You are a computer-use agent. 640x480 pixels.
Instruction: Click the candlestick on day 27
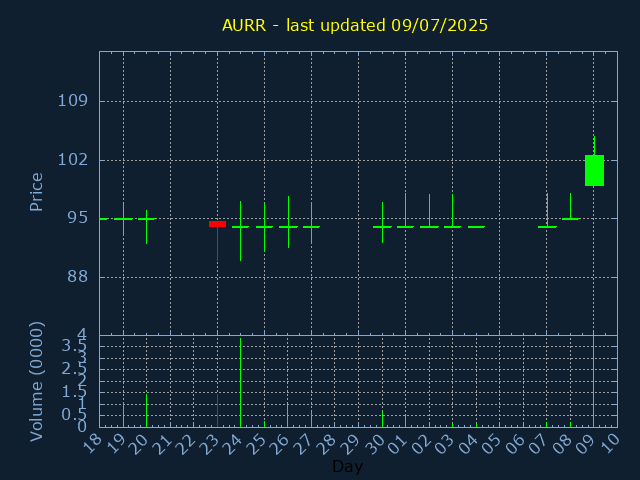(x=311, y=223)
